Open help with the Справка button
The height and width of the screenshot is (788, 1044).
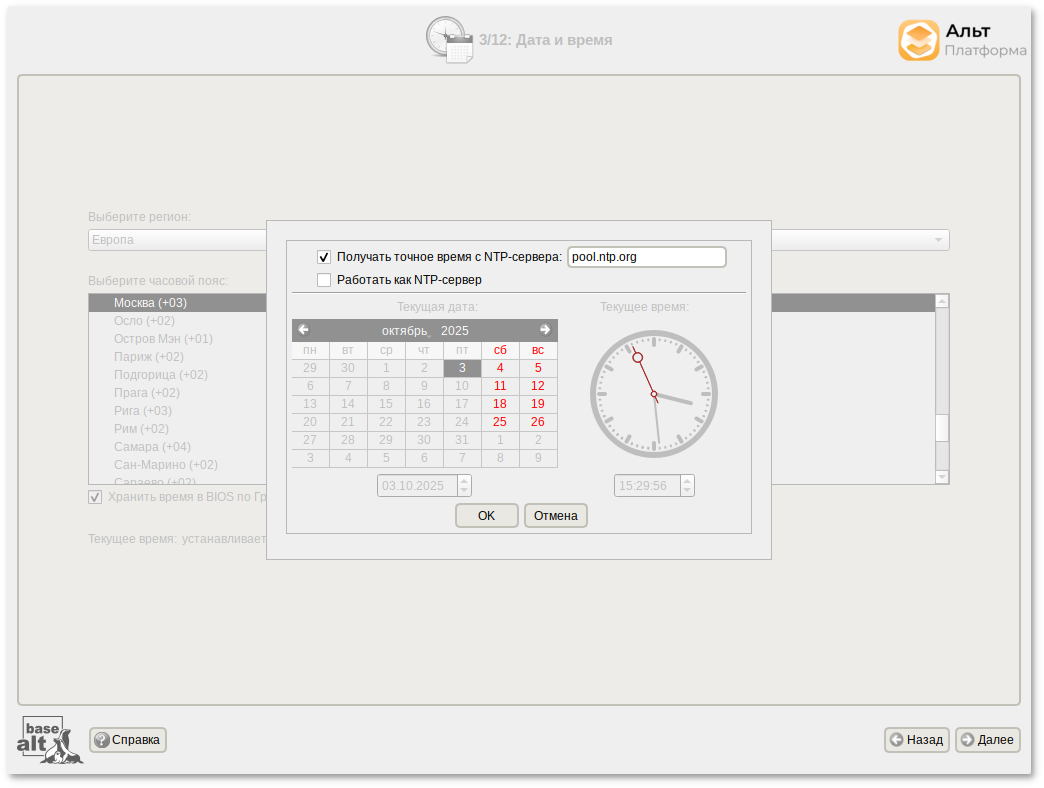[128, 740]
